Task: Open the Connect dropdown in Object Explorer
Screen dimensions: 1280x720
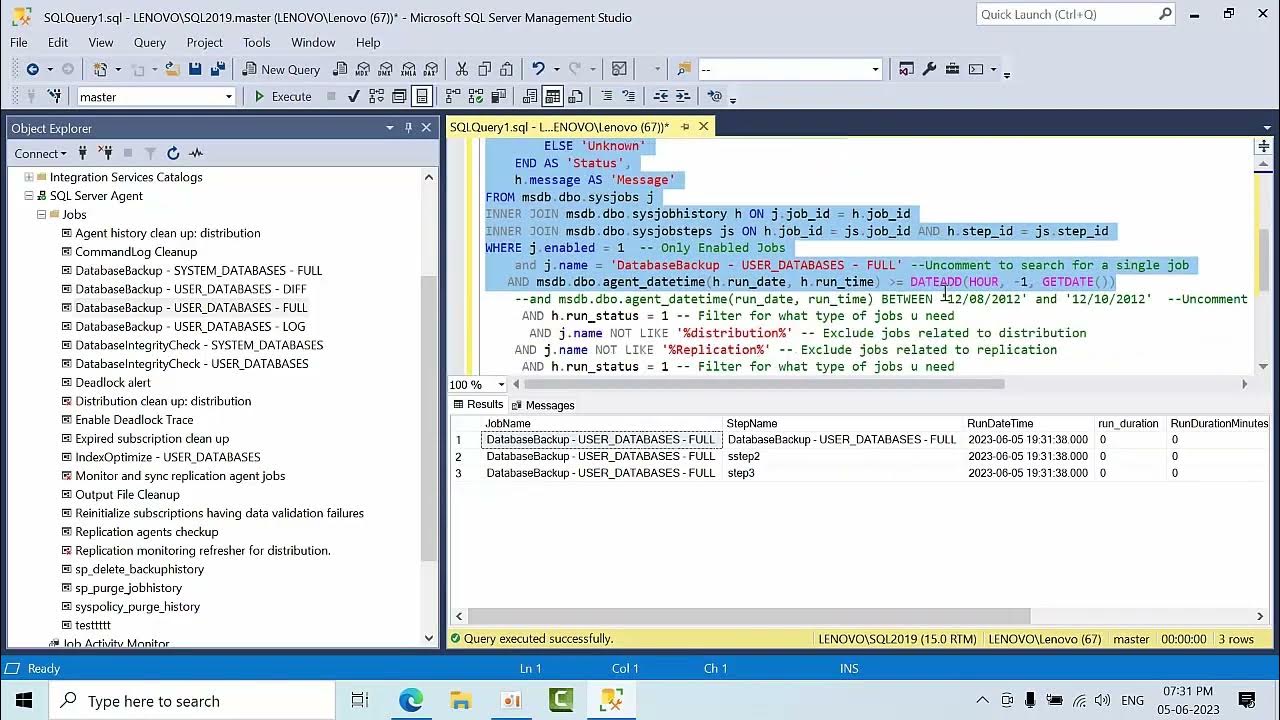Action: coord(41,153)
